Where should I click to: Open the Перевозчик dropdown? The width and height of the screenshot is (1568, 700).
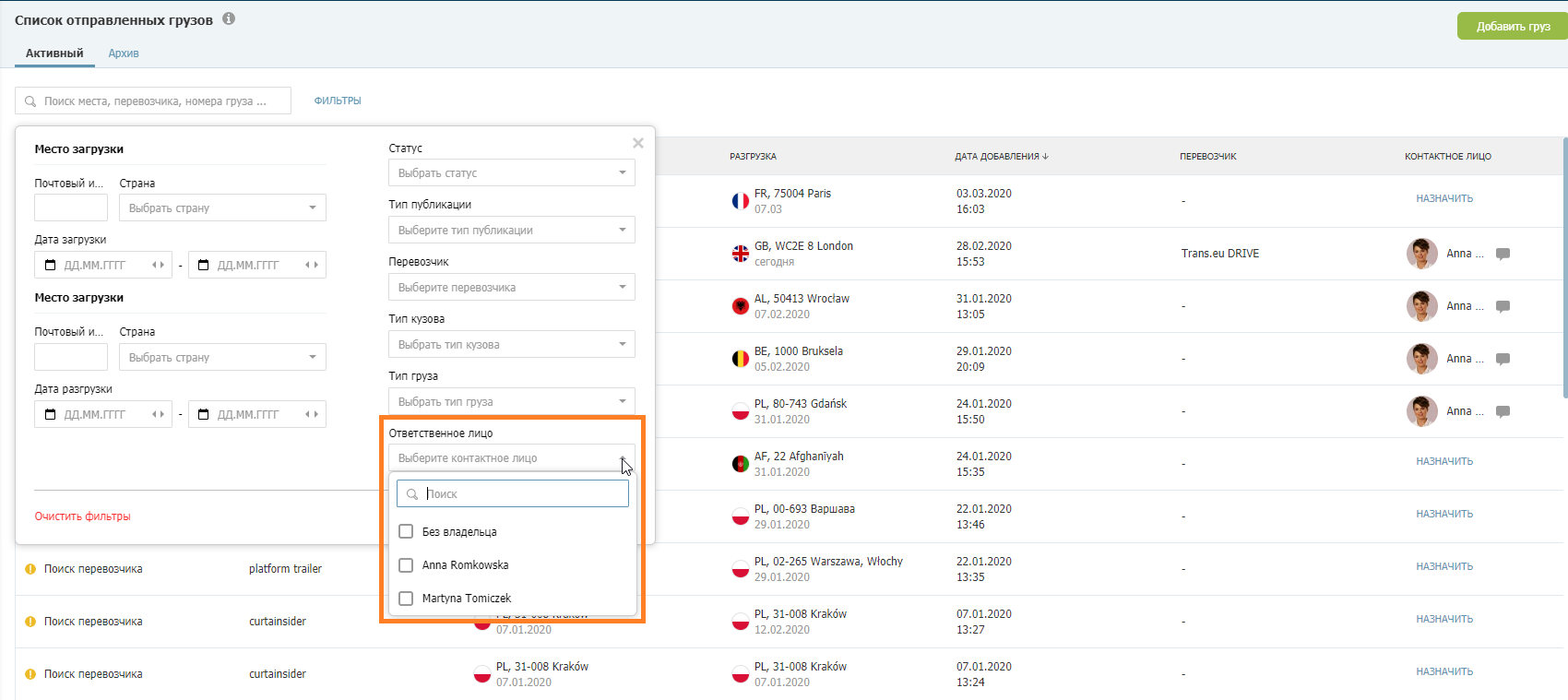512,287
